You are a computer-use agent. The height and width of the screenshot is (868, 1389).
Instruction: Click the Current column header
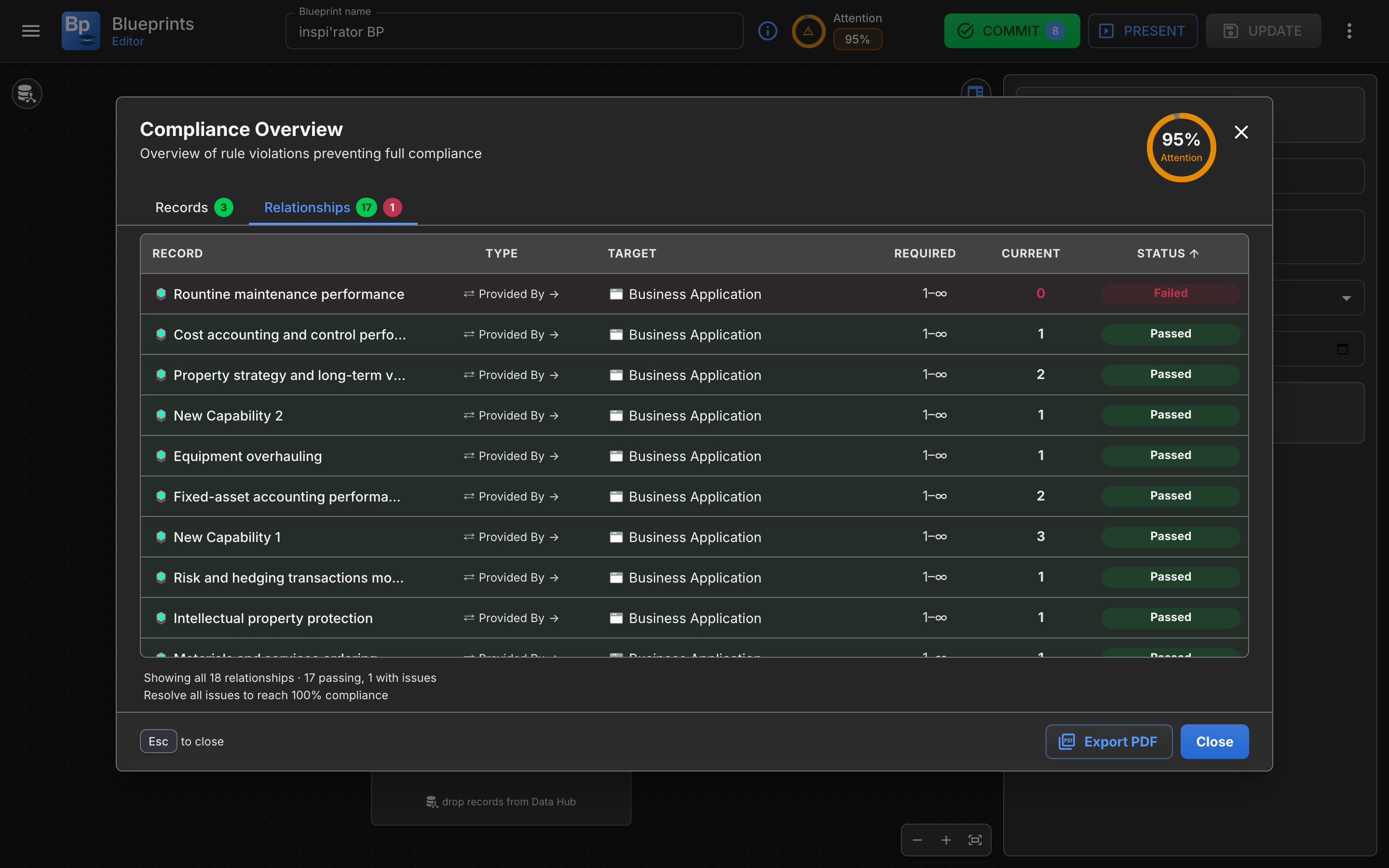1030,253
